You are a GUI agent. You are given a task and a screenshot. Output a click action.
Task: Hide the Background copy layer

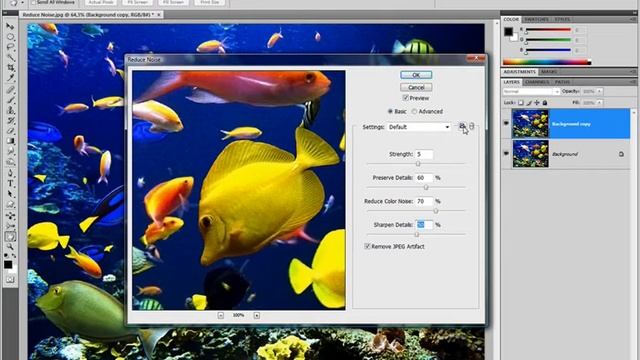point(506,123)
